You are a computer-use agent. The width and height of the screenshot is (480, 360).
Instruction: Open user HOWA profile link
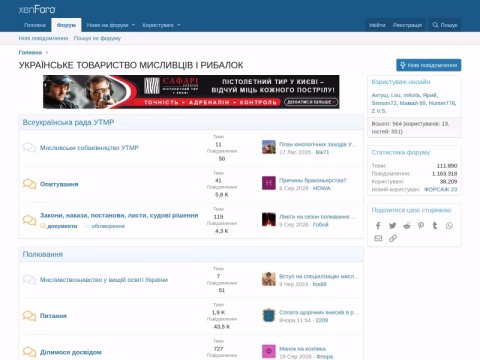(x=321, y=188)
